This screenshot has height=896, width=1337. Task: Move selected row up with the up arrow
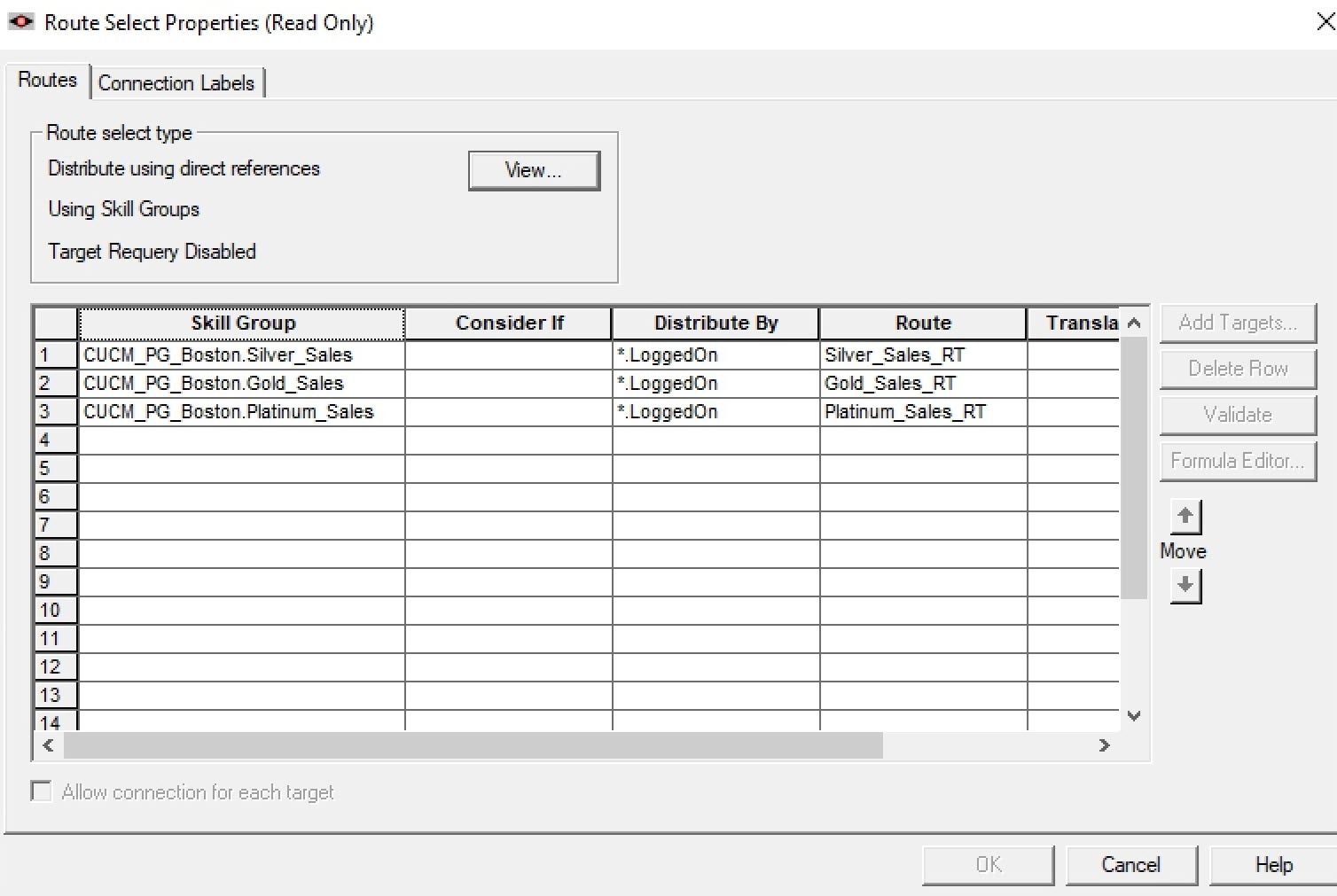[x=1185, y=516]
